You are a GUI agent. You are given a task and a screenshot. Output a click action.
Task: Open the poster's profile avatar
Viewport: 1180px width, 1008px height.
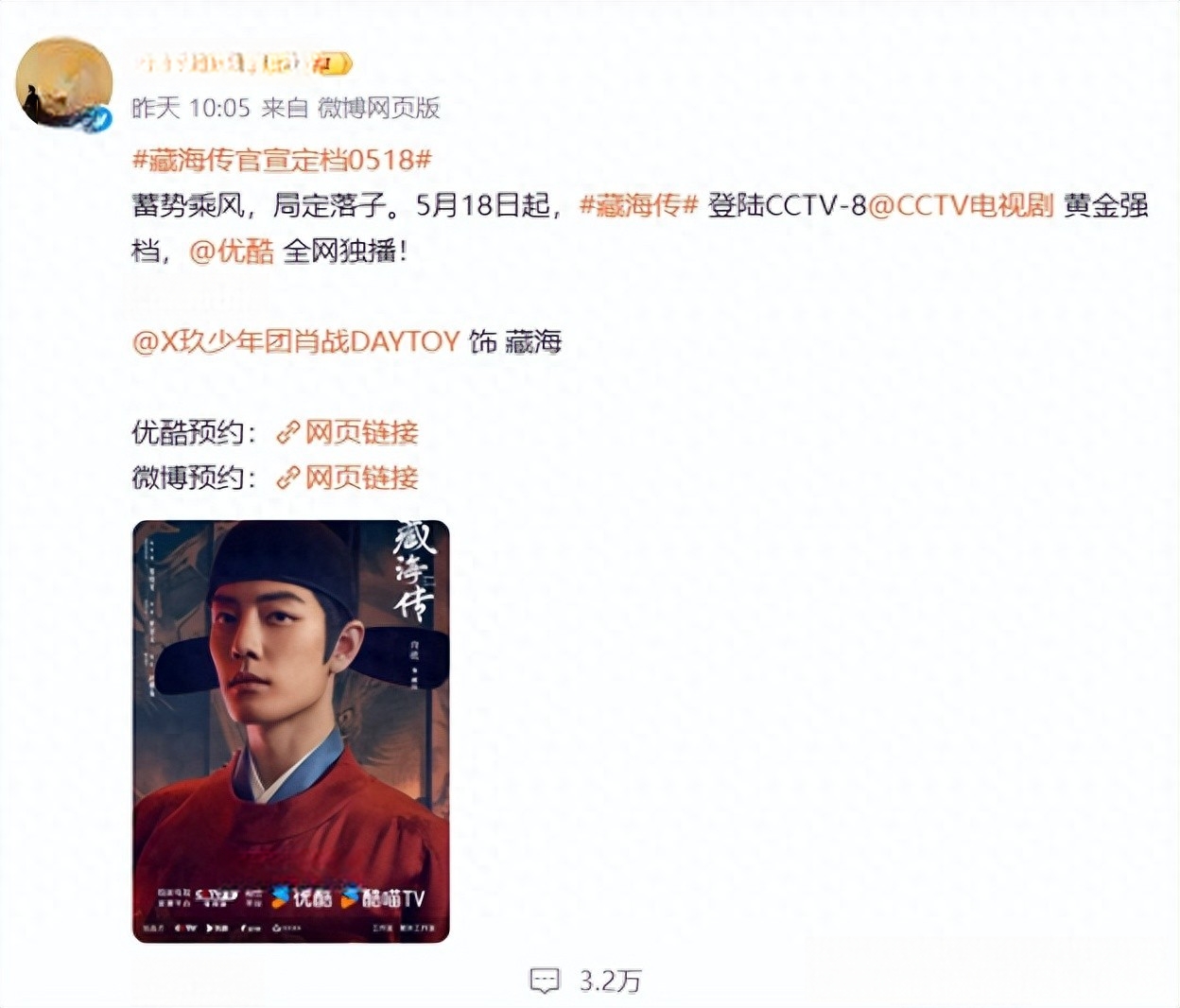coord(63,83)
